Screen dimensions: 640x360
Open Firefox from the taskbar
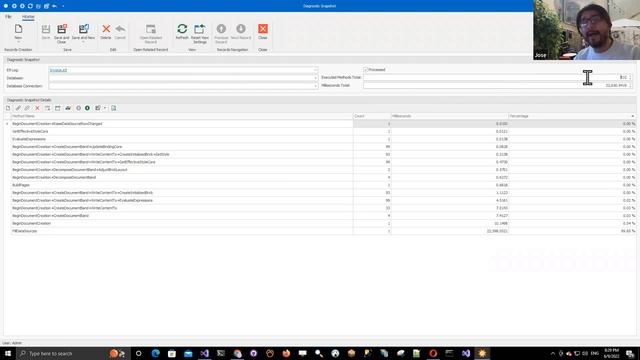(286, 353)
